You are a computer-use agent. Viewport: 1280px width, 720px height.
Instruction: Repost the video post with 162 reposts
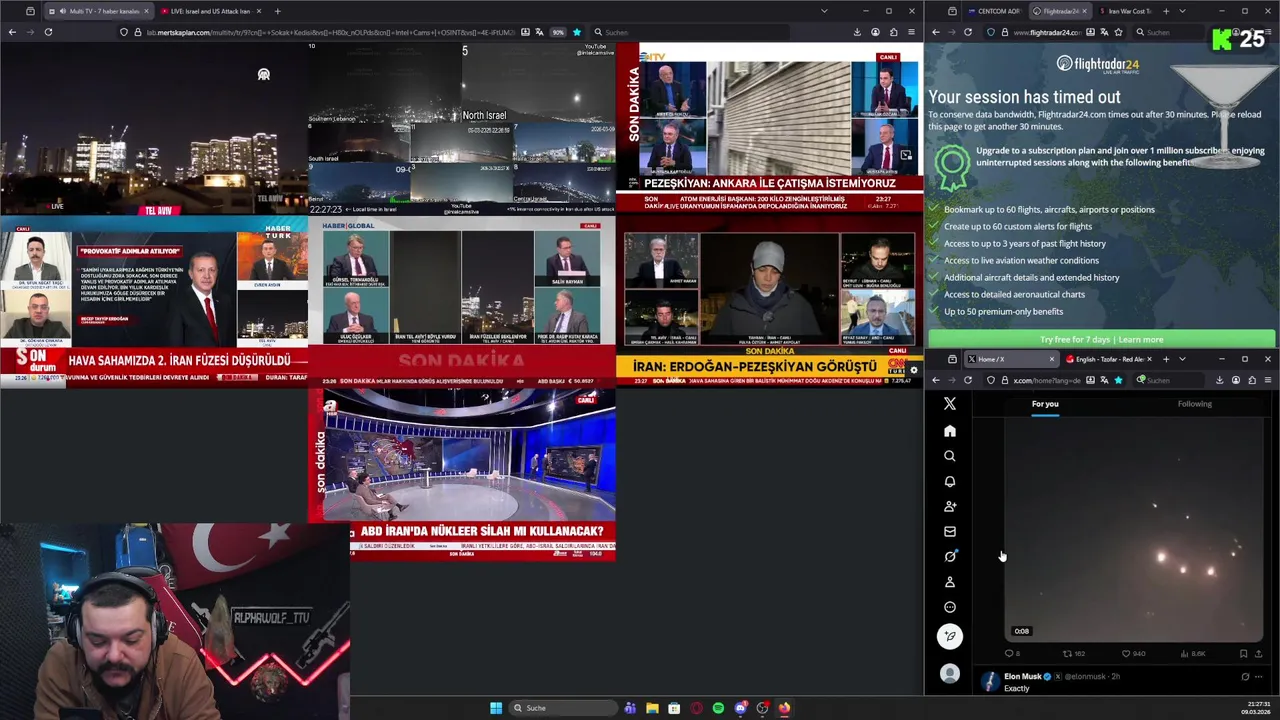coord(1073,654)
